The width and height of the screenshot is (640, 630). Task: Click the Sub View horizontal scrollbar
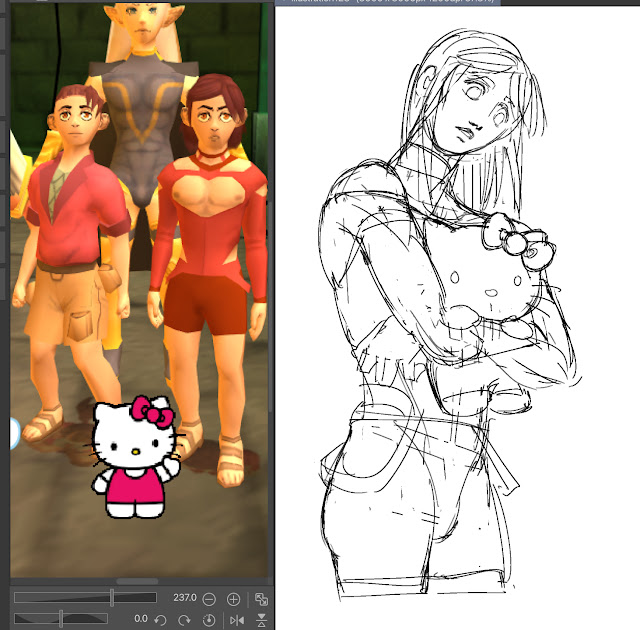(137, 581)
